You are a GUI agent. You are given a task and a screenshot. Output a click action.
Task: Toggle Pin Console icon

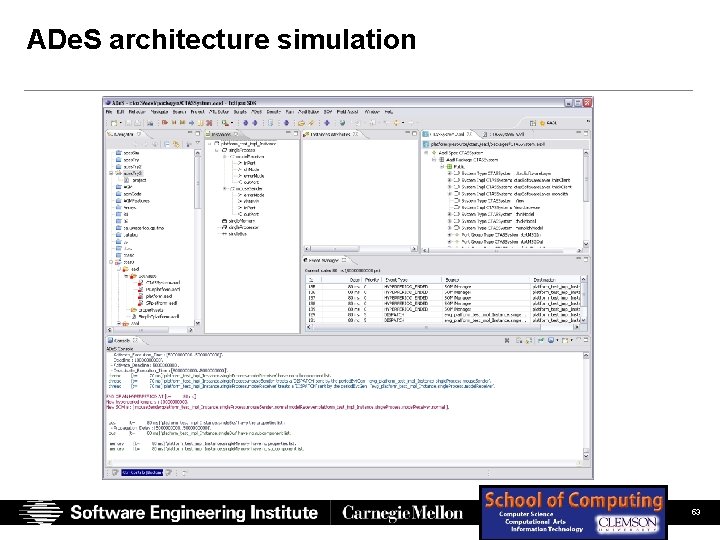(540, 341)
